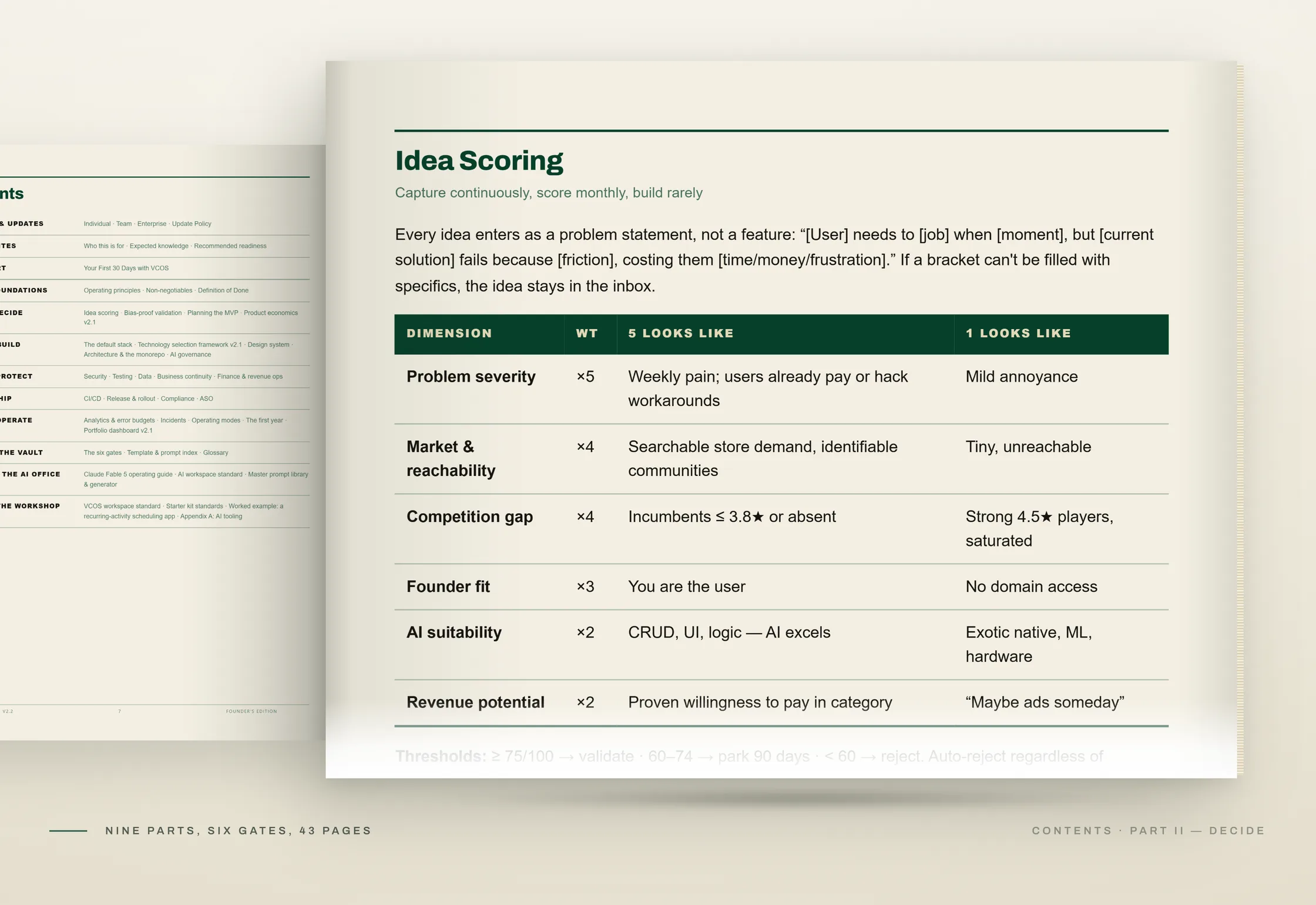Click "THE AI OFFICE" section label
This screenshot has height=905, width=1316.
coord(31,474)
